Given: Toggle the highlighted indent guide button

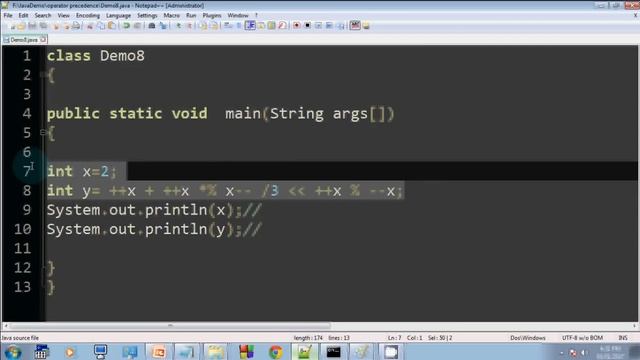Looking at the screenshot, I should click(250, 26).
